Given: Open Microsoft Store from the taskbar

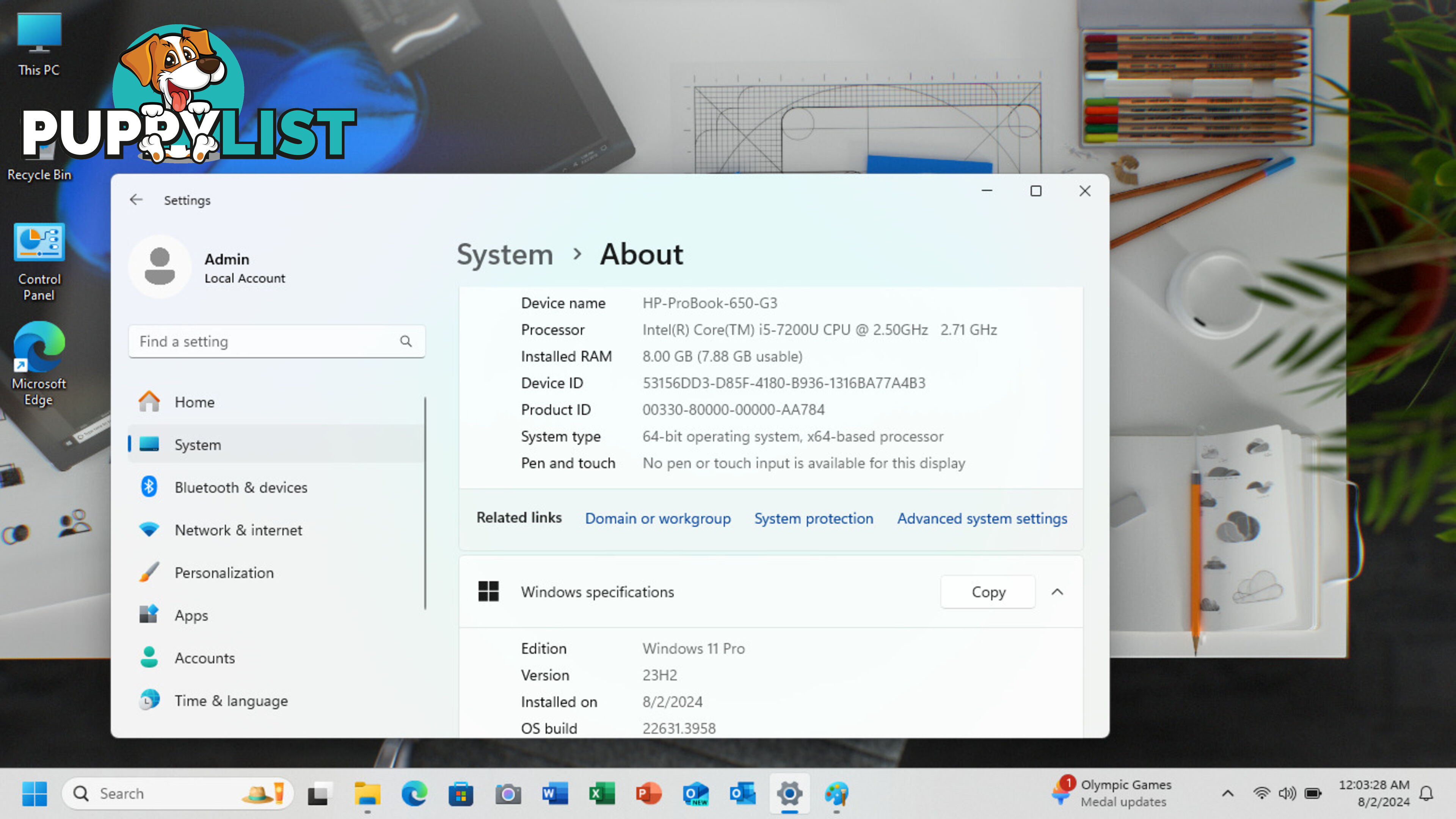Looking at the screenshot, I should pos(461,794).
